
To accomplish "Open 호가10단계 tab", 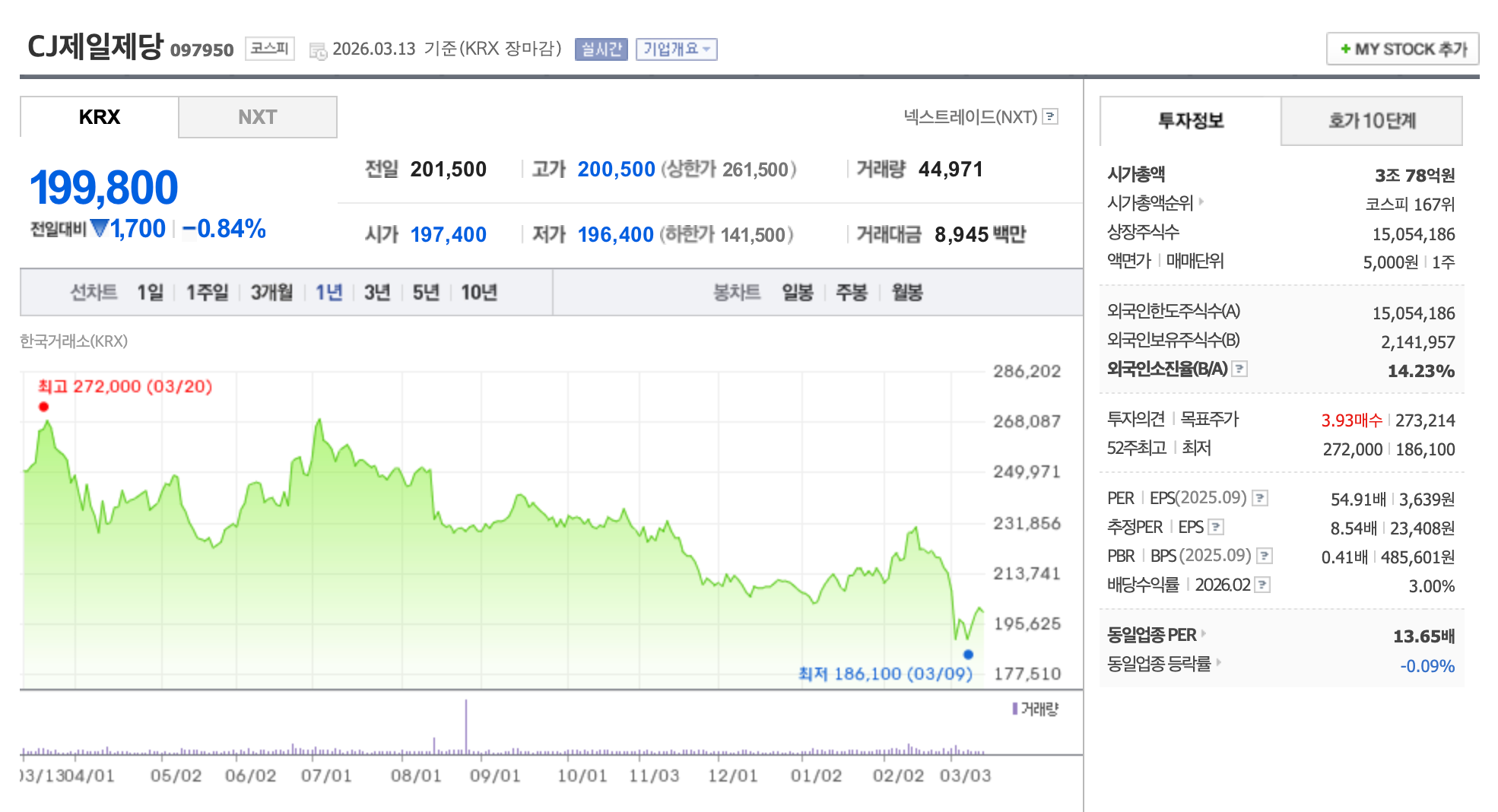I will (1372, 121).
